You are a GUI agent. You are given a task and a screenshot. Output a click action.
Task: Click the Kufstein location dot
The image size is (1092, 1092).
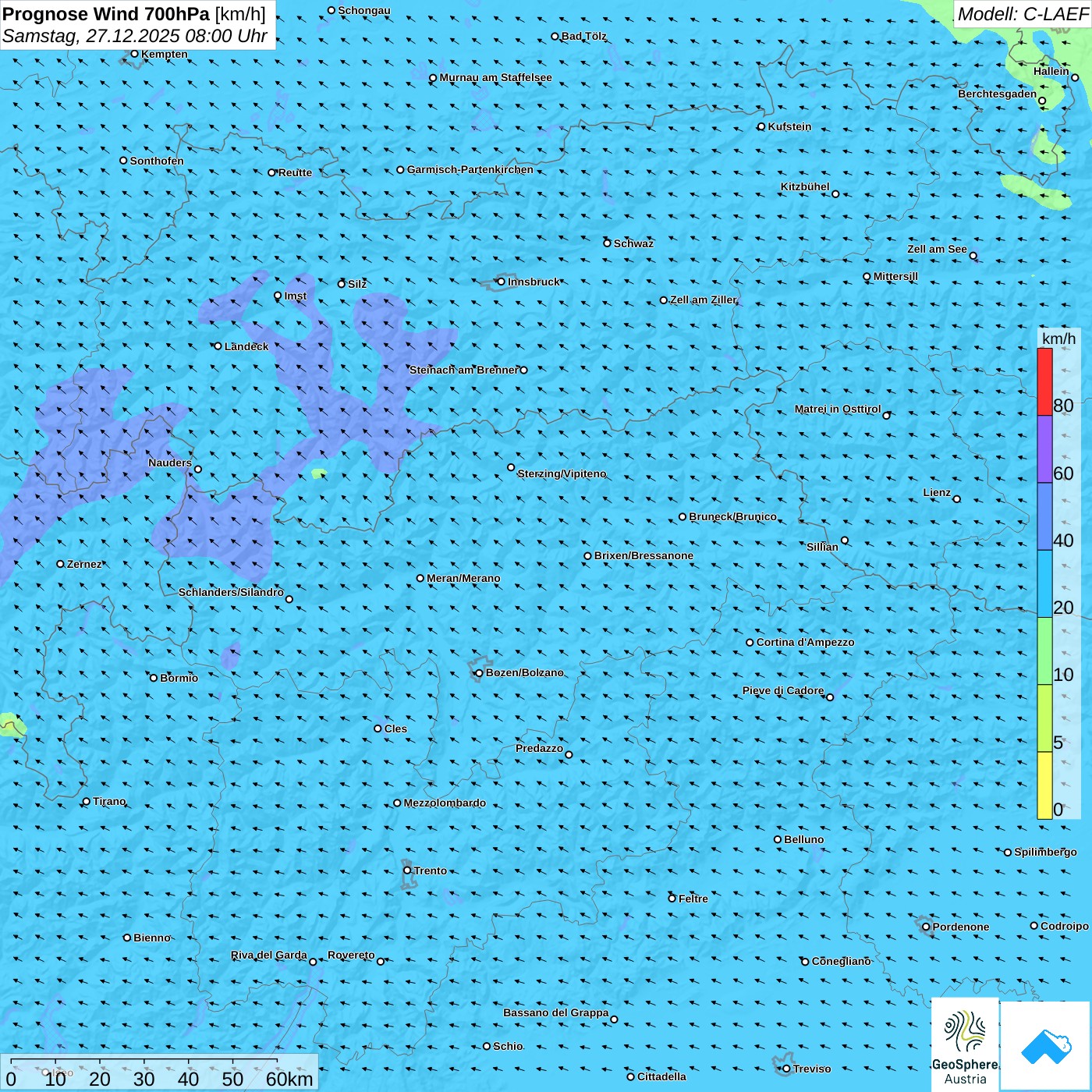761,126
